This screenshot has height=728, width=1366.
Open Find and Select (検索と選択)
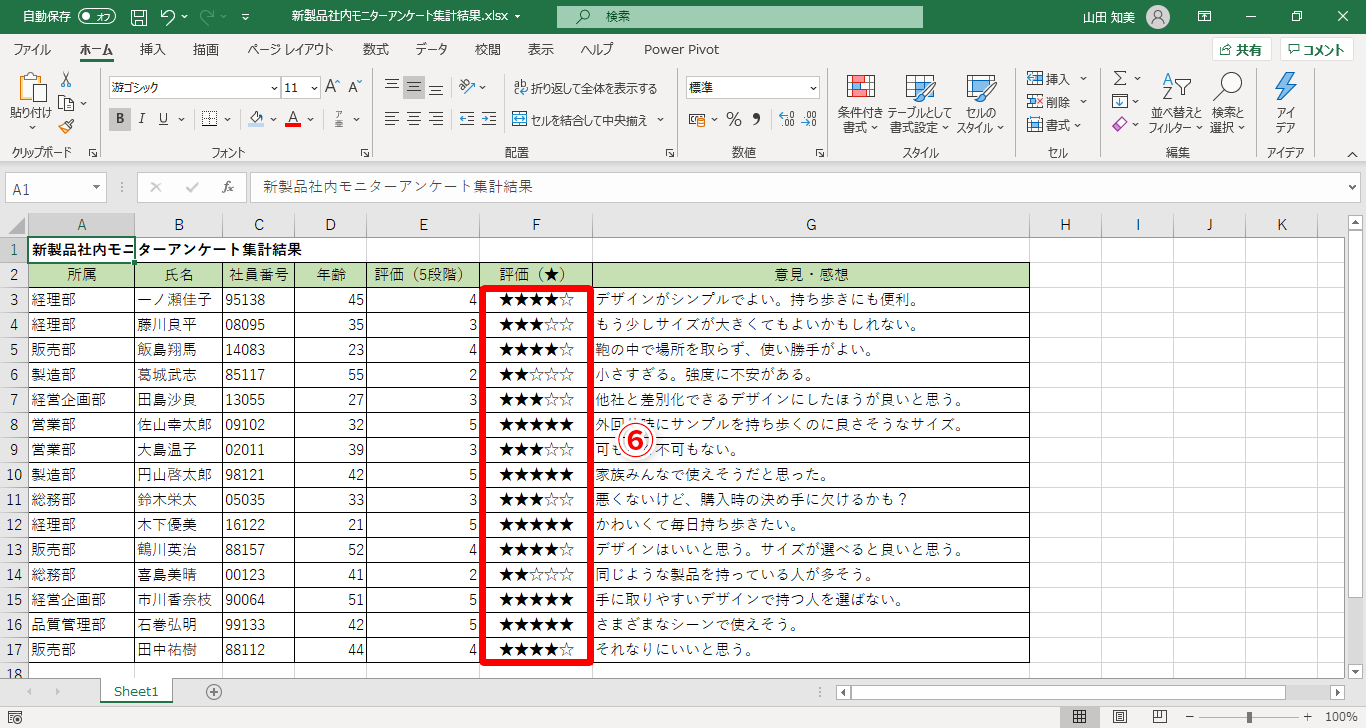pos(1227,103)
